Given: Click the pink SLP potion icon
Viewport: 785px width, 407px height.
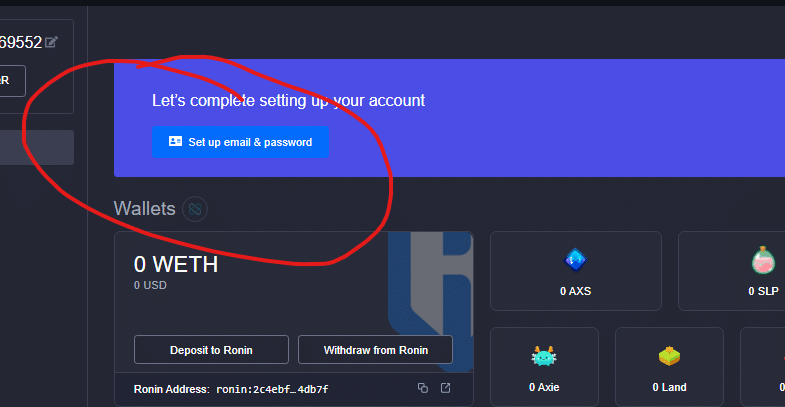Looking at the screenshot, I should pyautogui.click(x=763, y=260).
